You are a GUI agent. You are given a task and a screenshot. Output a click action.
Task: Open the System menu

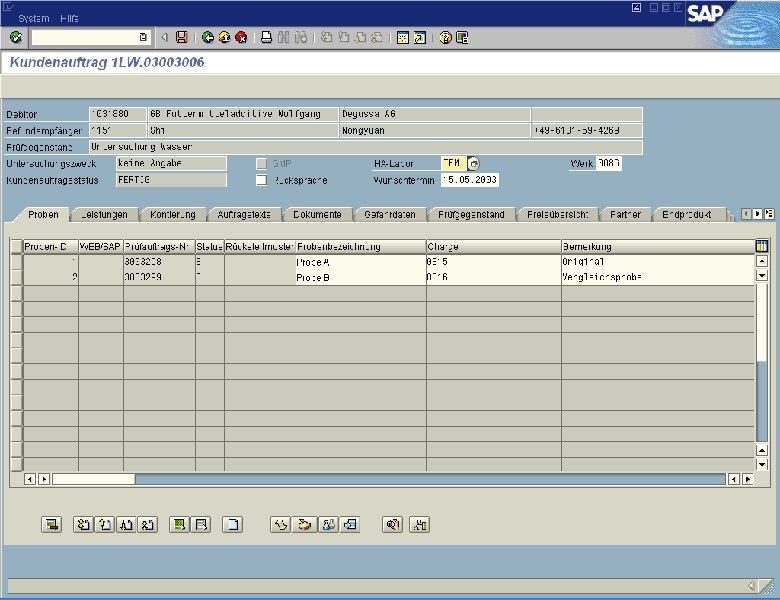click(34, 18)
